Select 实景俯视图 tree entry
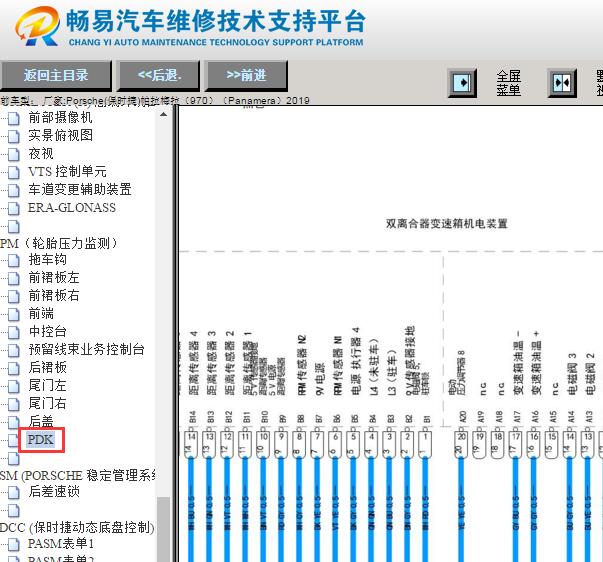Image resolution: width=603 pixels, height=562 pixels. [x=60, y=135]
